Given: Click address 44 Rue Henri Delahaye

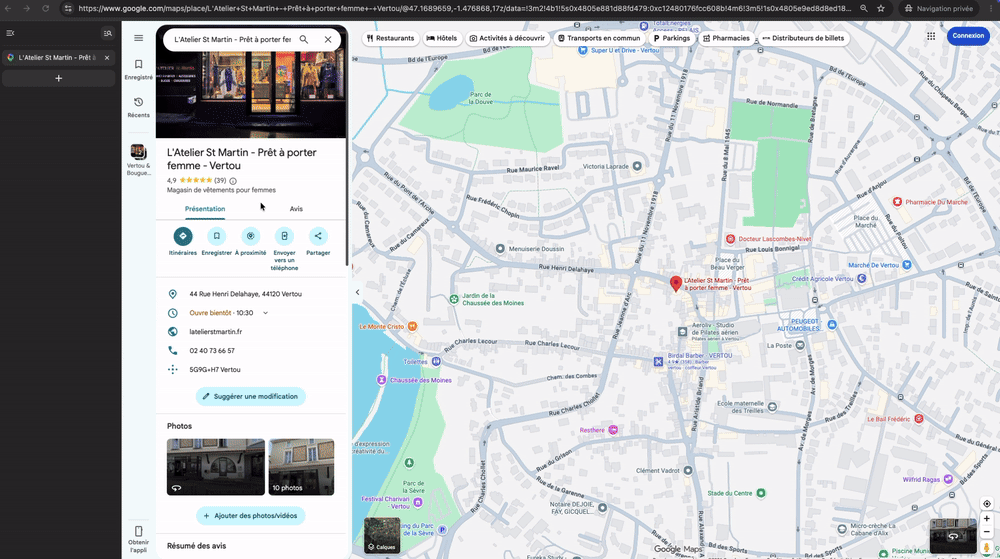Looking at the screenshot, I should pos(246,294).
